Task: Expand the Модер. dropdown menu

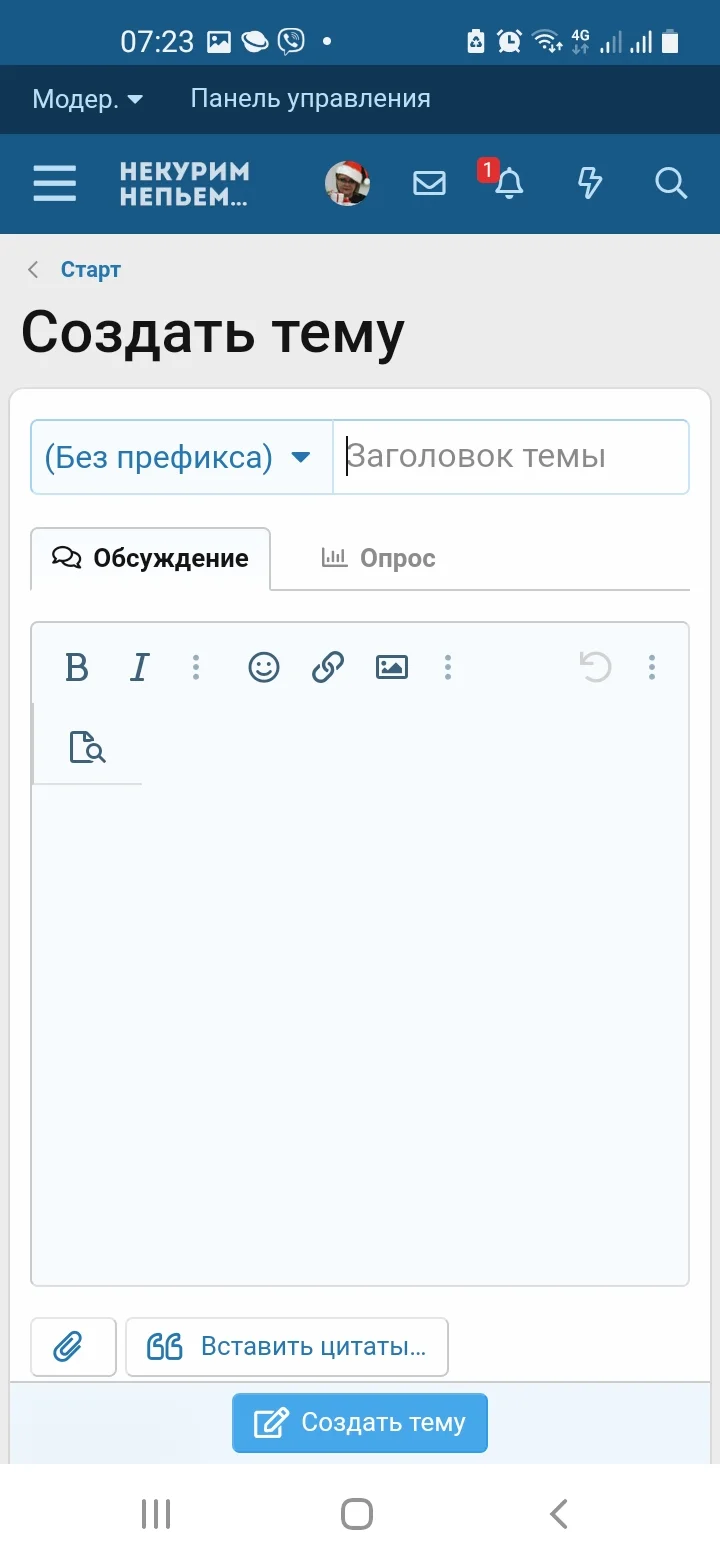Action: tap(88, 99)
